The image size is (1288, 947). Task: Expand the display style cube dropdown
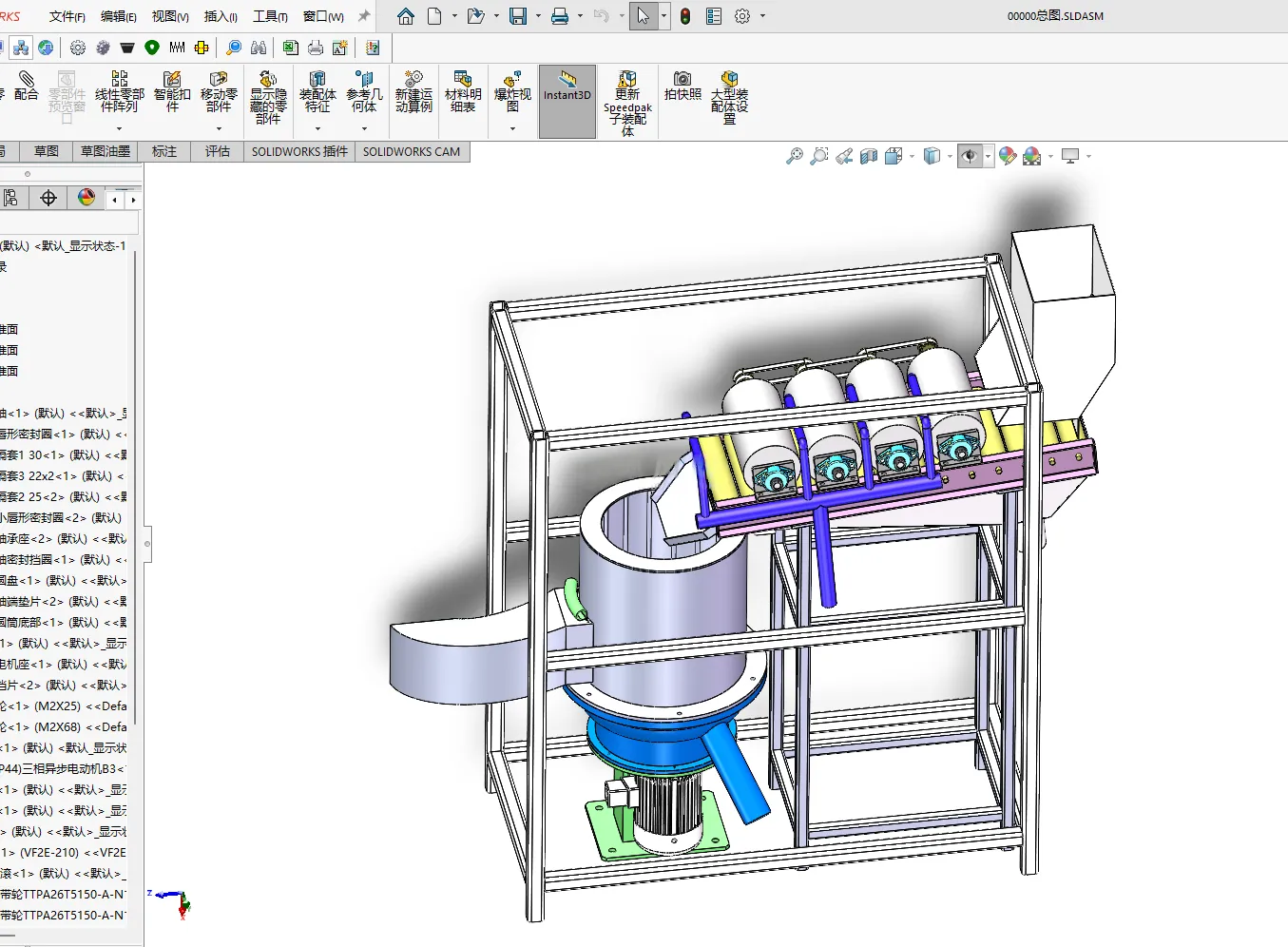pyautogui.click(x=950, y=157)
